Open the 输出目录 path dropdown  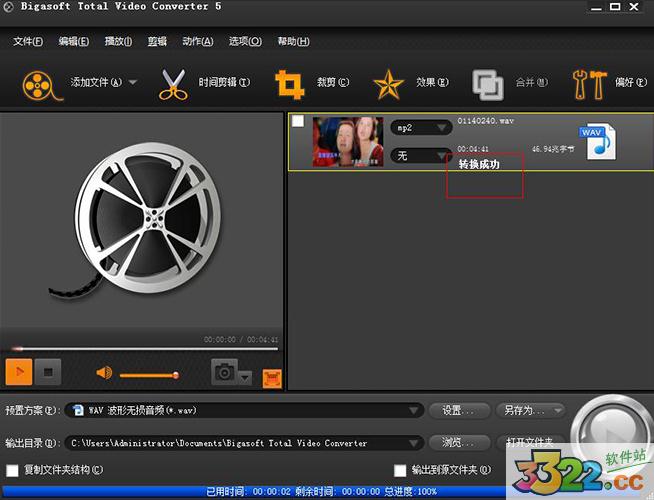point(244,443)
